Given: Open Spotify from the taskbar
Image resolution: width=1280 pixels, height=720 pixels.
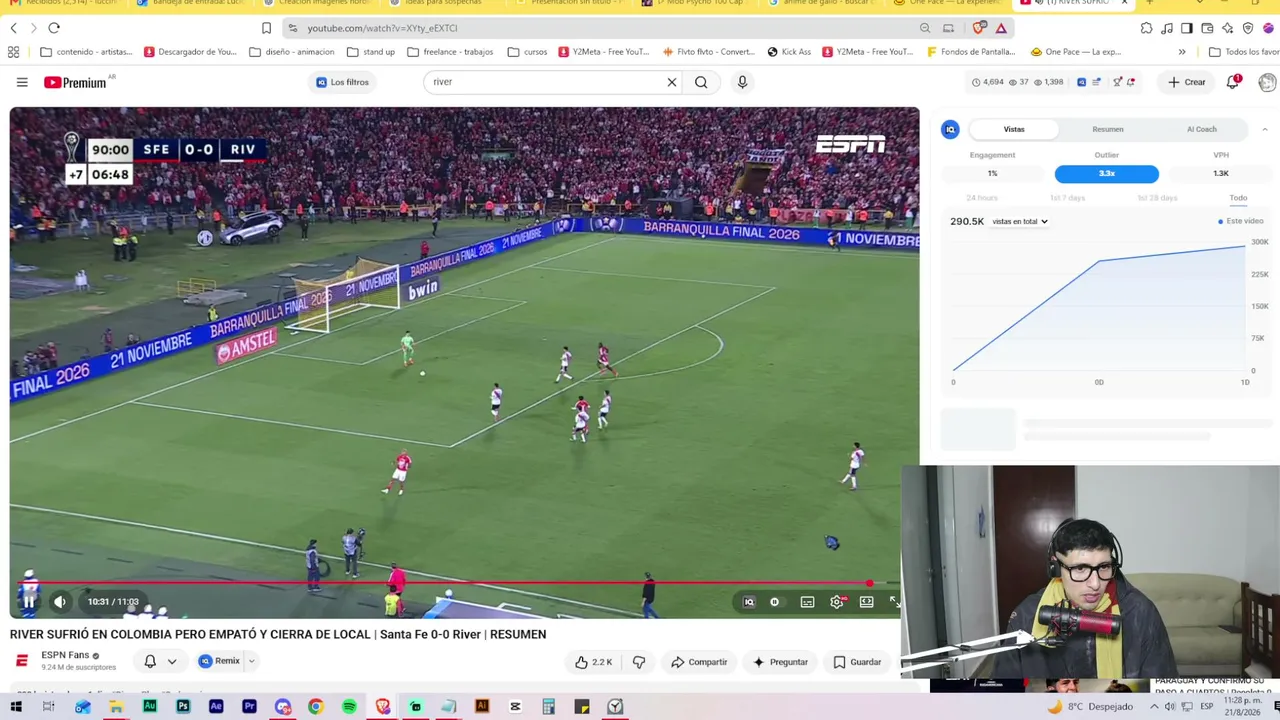Looking at the screenshot, I should [349, 707].
